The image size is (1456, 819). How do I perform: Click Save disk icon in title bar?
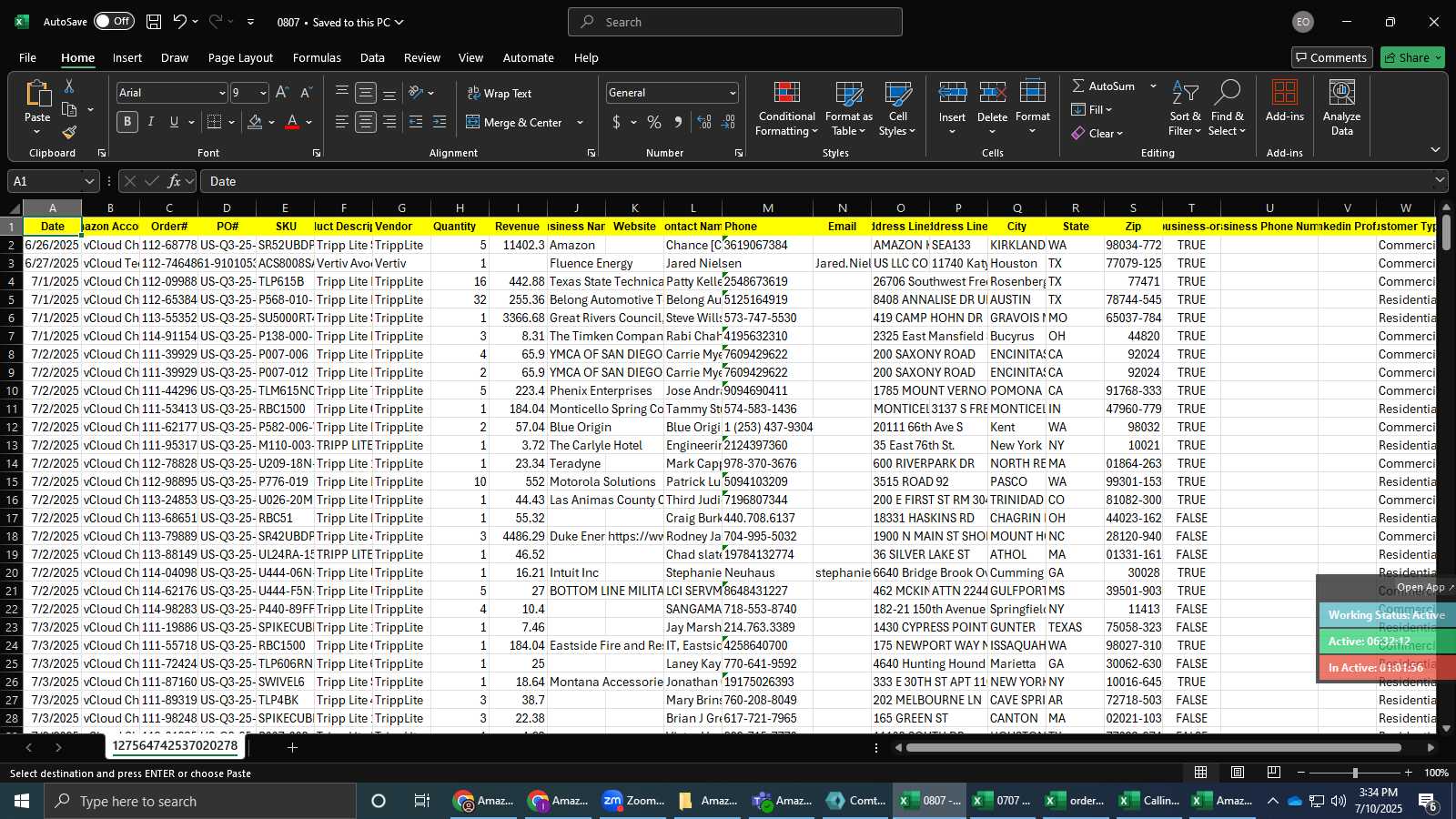click(154, 22)
